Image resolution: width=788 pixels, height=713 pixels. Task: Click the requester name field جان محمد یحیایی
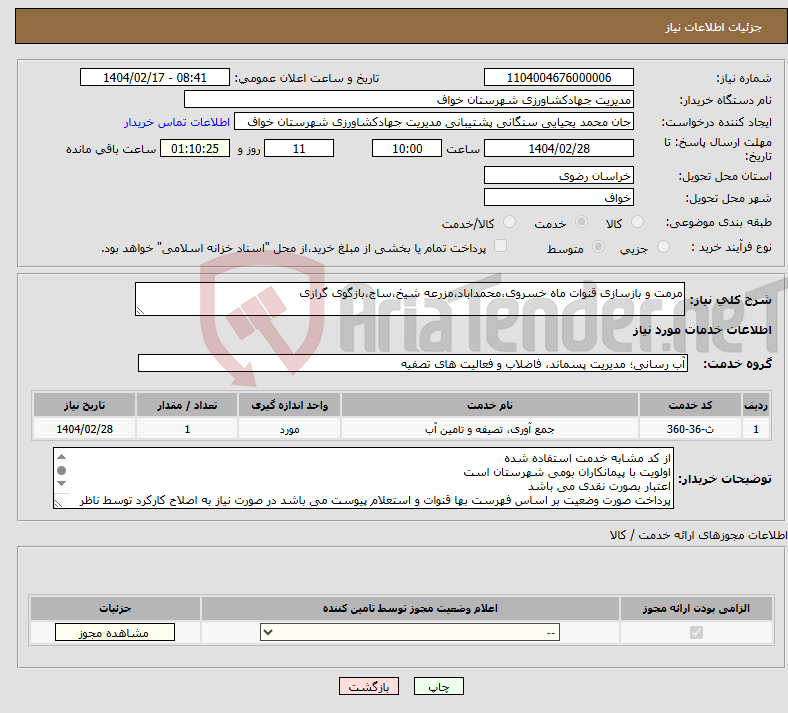[434, 122]
